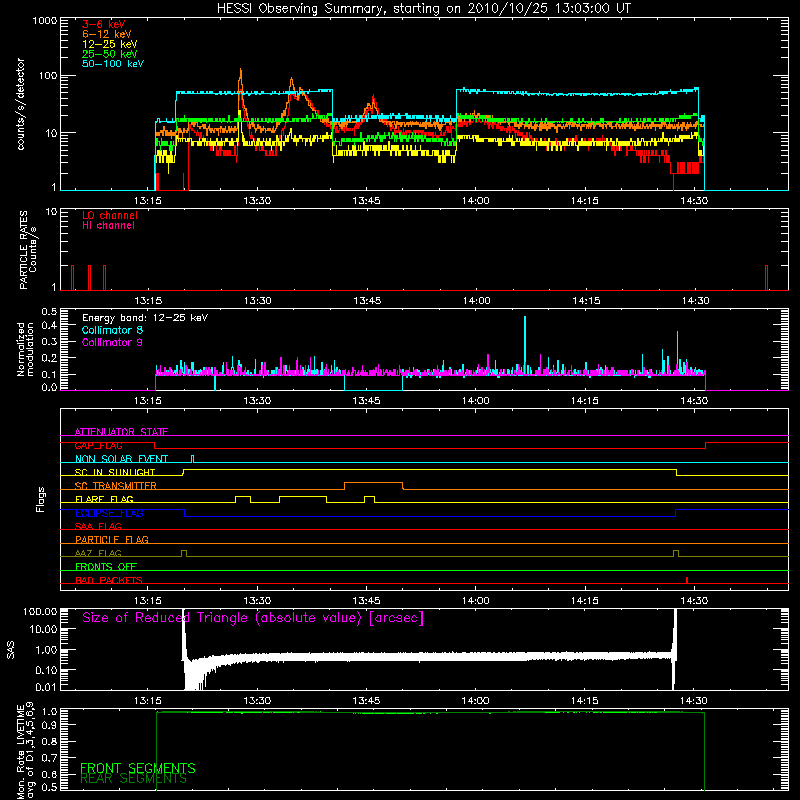Click the BAD_PACKETS flag label

(x=109, y=580)
